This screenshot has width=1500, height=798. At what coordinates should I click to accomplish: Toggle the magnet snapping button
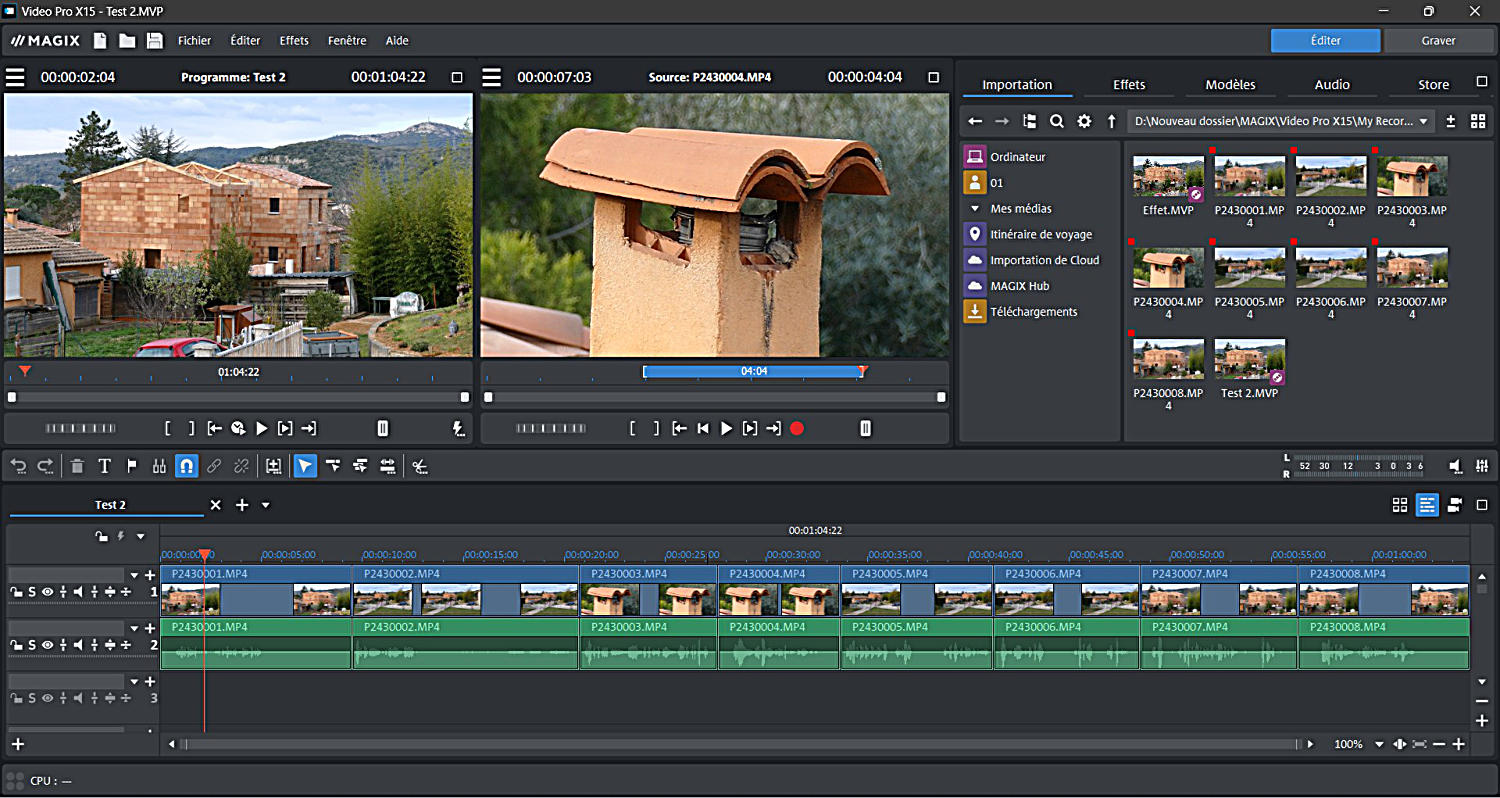point(186,466)
